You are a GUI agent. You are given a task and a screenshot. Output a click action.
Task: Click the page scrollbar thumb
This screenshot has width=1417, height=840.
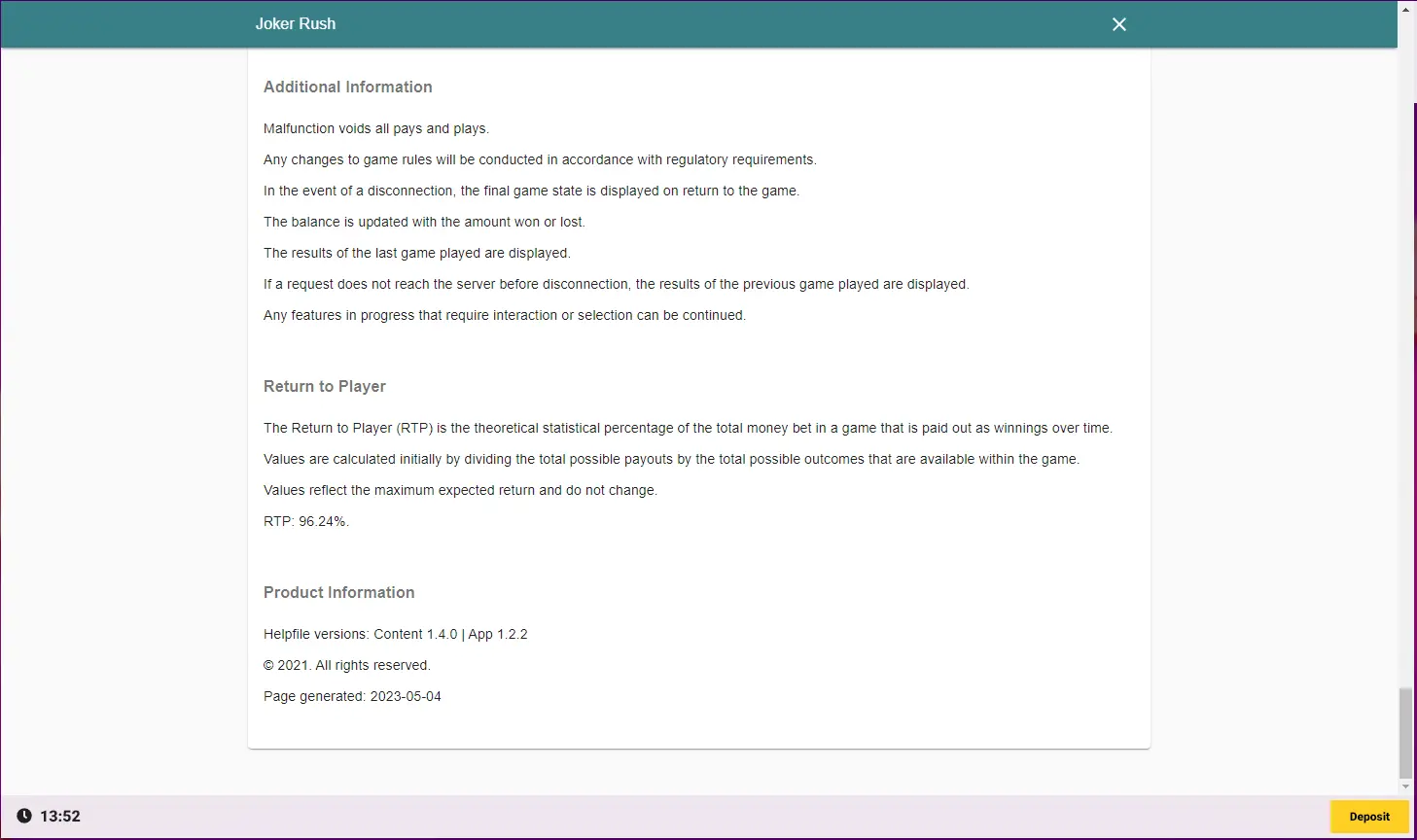pyautogui.click(x=1405, y=733)
